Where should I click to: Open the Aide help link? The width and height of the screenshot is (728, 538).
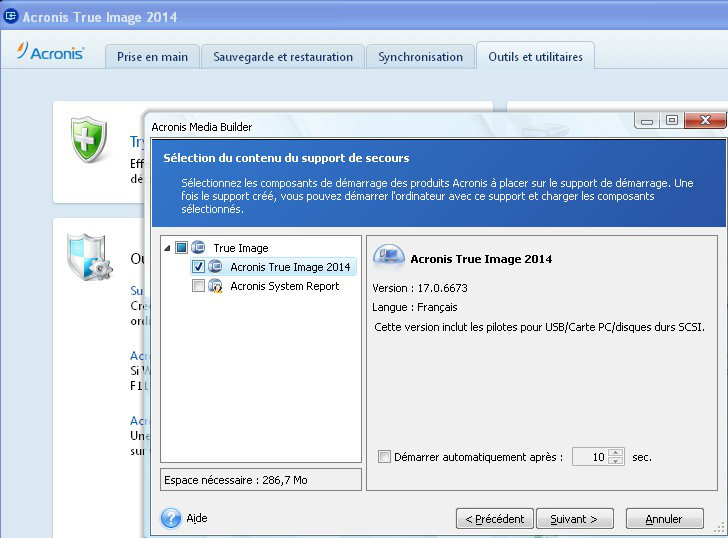click(x=197, y=518)
